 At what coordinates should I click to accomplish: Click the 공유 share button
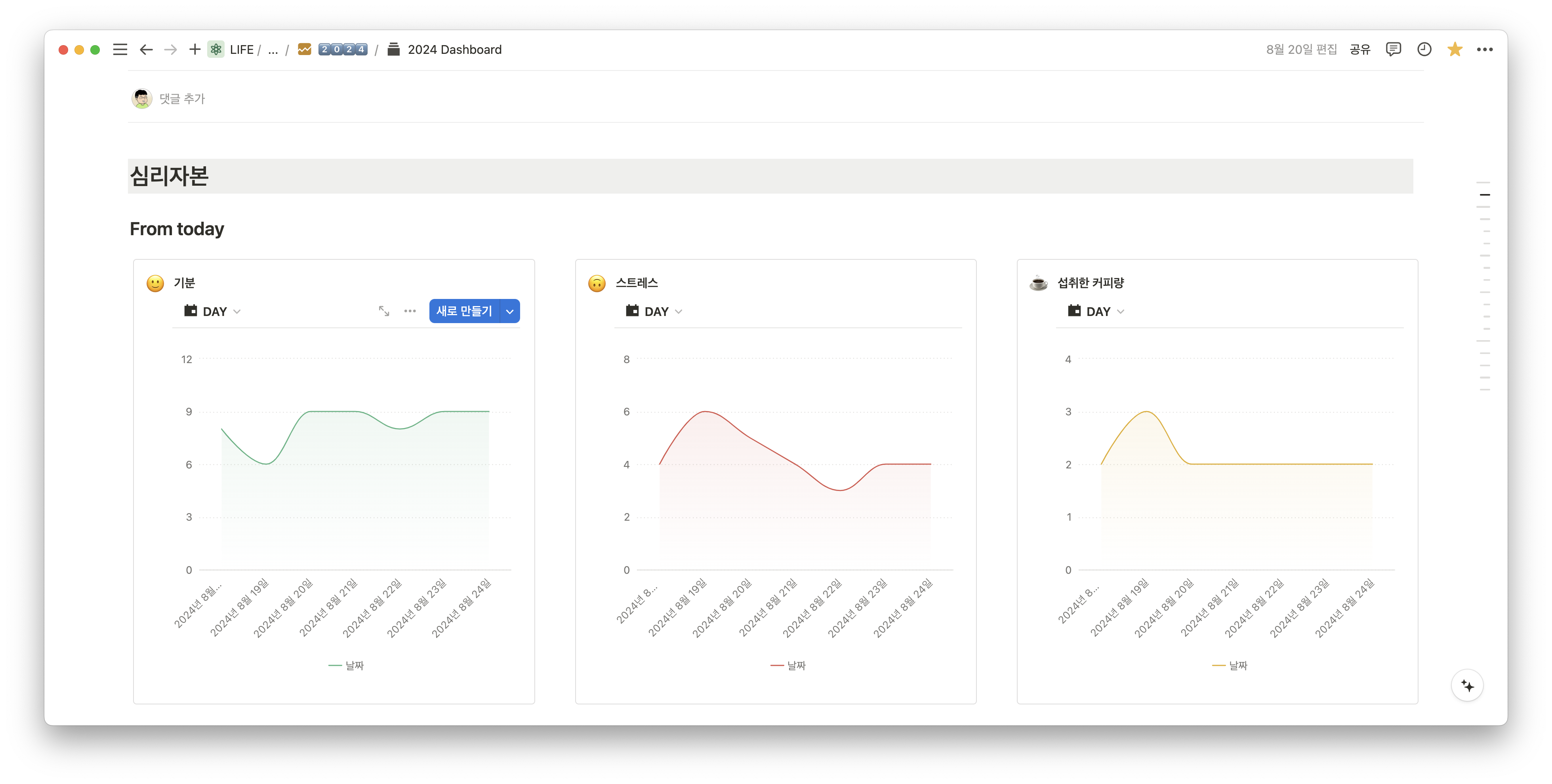[x=1360, y=49]
